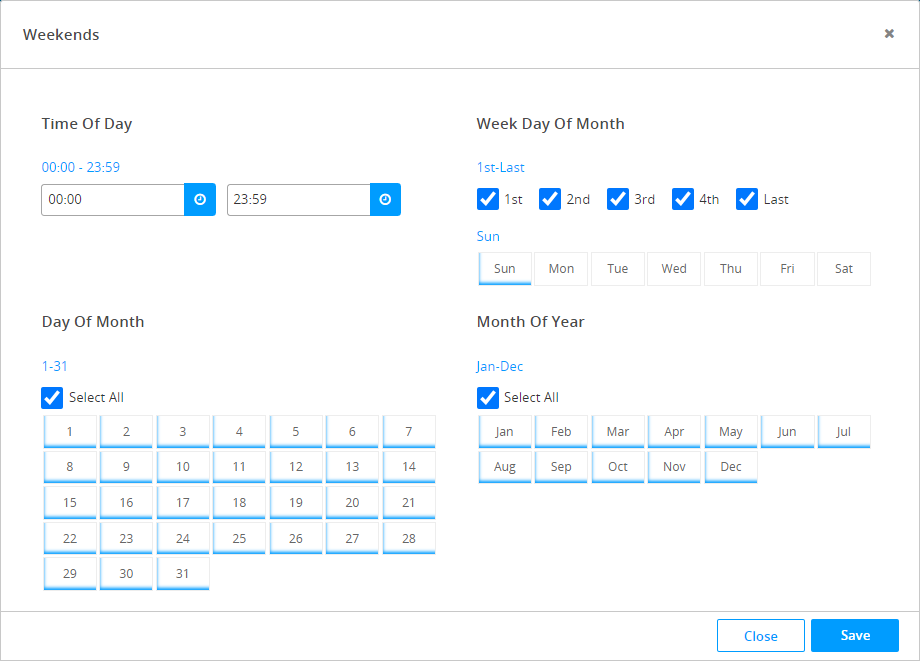The width and height of the screenshot is (920, 661).
Task: Uncheck the 3rd week checkbox
Action: tap(618, 199)
